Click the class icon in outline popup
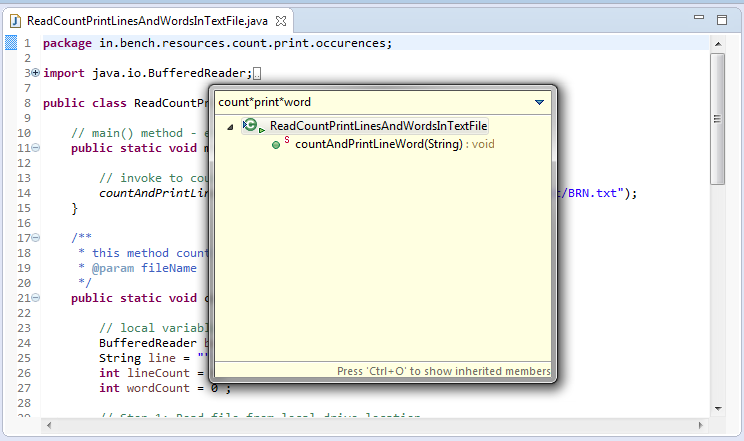The image size is (744, 441). (x=250, y=126)
